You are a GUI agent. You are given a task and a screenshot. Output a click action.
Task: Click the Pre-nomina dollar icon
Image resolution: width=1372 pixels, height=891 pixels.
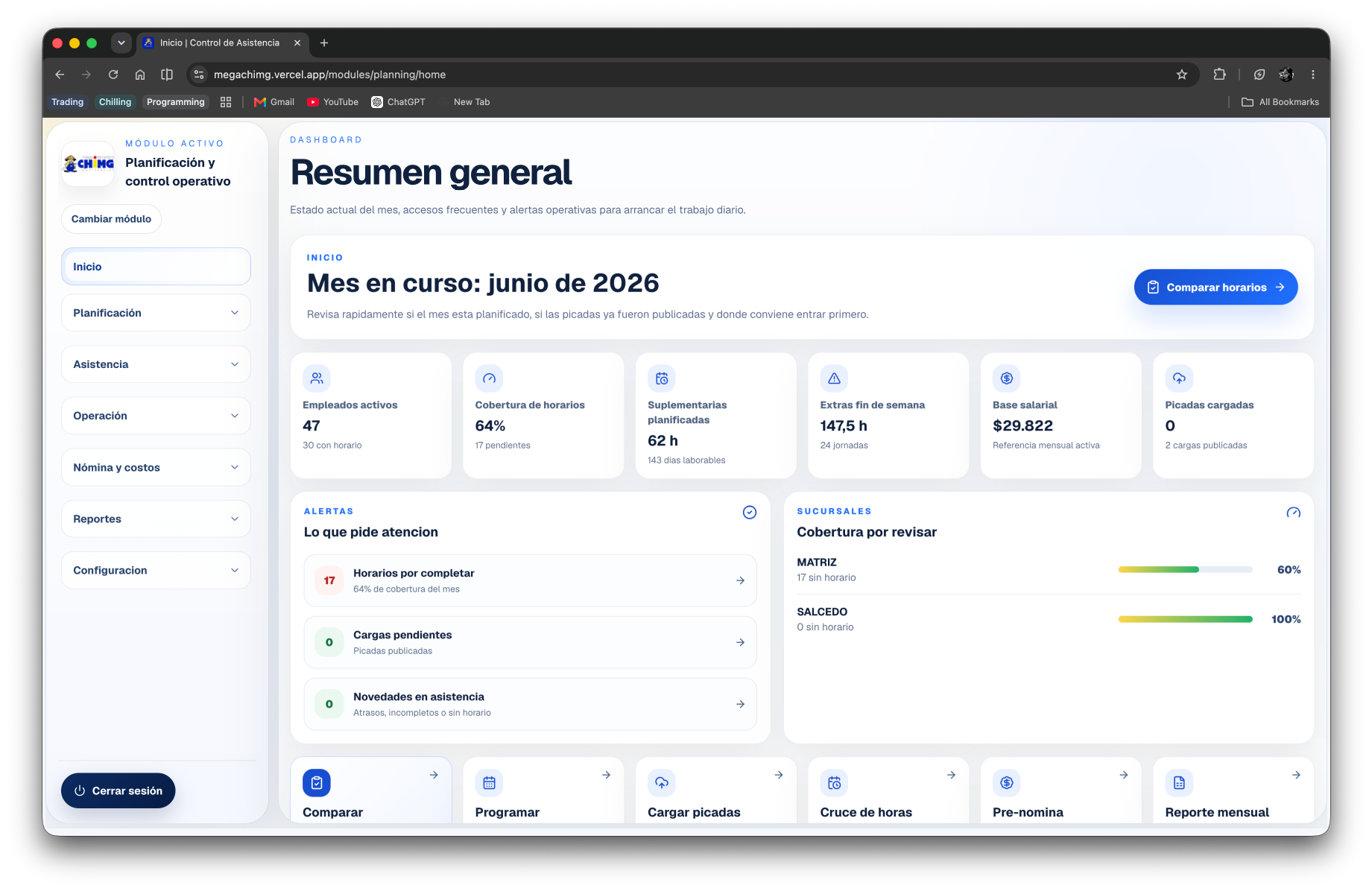coord(1007,783)
